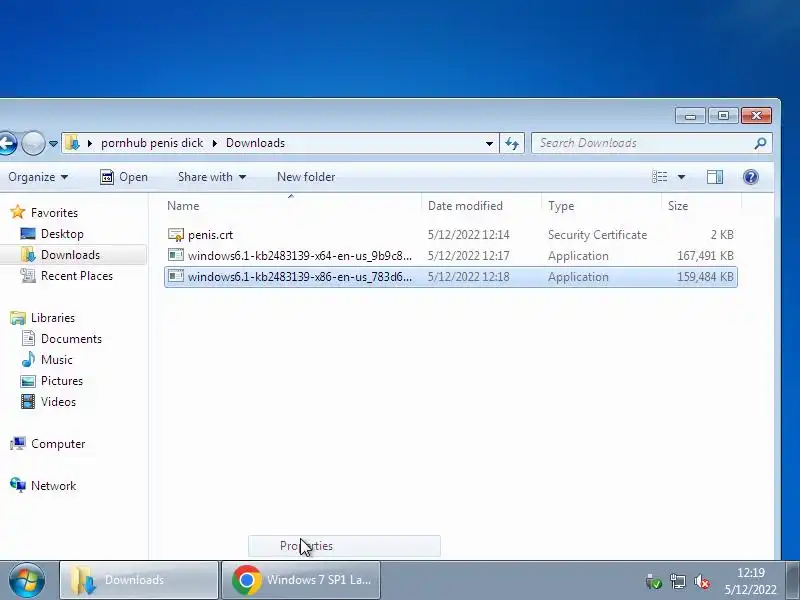Viewport: 800px width, 600px height.
Task: Select Libraries in the navigation pane
Action: pos(53,318)
